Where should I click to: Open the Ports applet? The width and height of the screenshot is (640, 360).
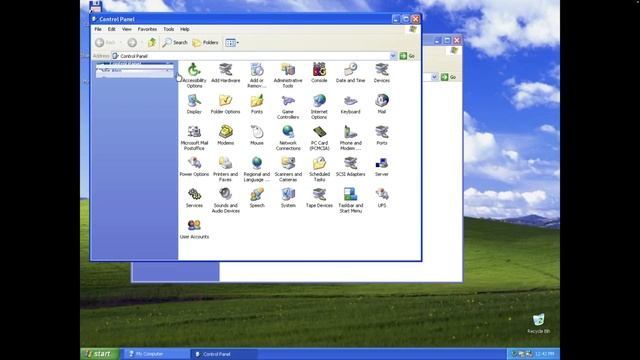382,136
